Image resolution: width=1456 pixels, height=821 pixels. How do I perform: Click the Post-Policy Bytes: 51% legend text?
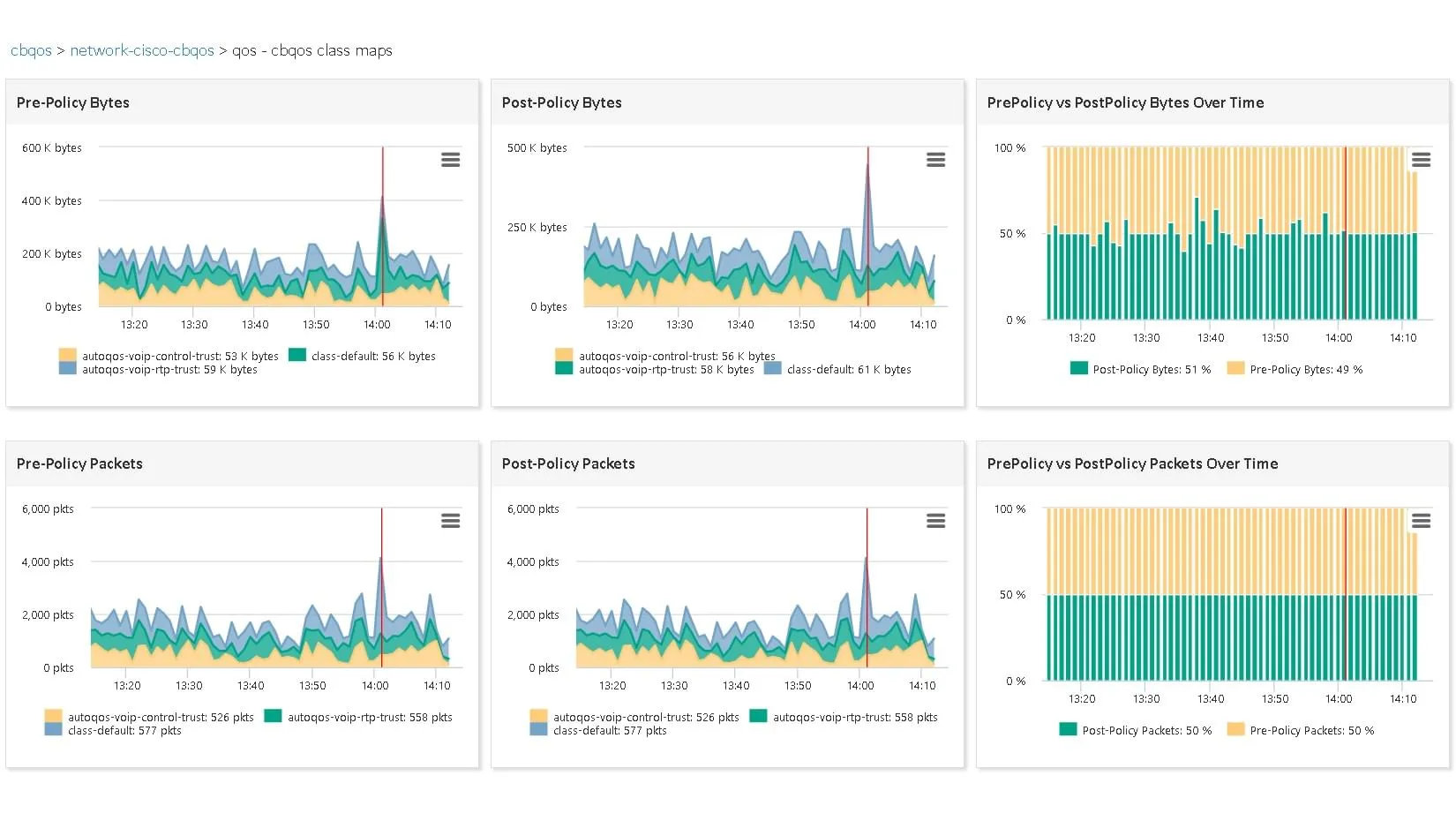coord(1152,368)
